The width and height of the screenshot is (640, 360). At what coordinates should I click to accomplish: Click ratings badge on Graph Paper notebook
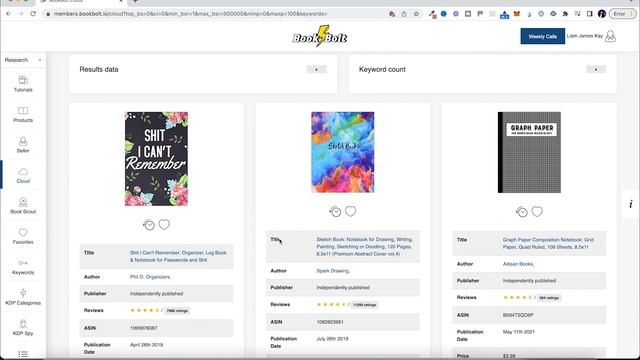[x=549, y=298]
